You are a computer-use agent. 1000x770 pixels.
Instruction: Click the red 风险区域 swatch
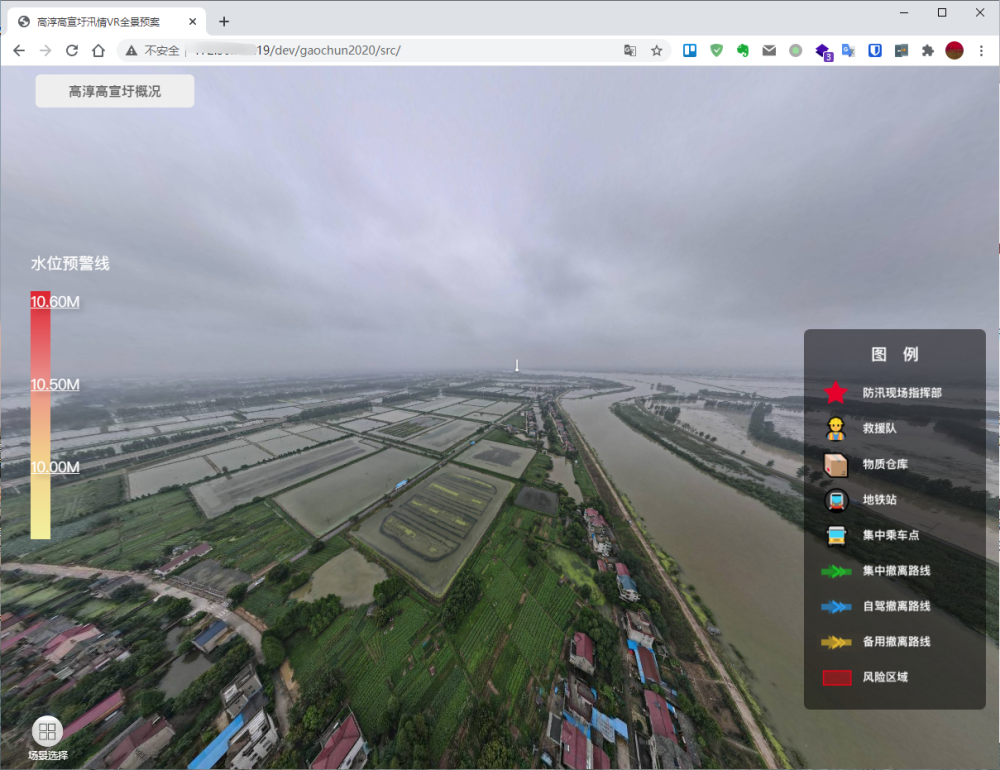[x=837, y=677]
